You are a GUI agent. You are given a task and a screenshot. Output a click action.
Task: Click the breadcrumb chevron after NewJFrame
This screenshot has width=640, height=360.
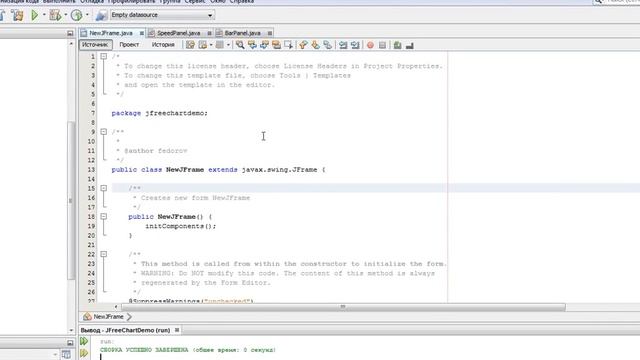pos(129,317)
